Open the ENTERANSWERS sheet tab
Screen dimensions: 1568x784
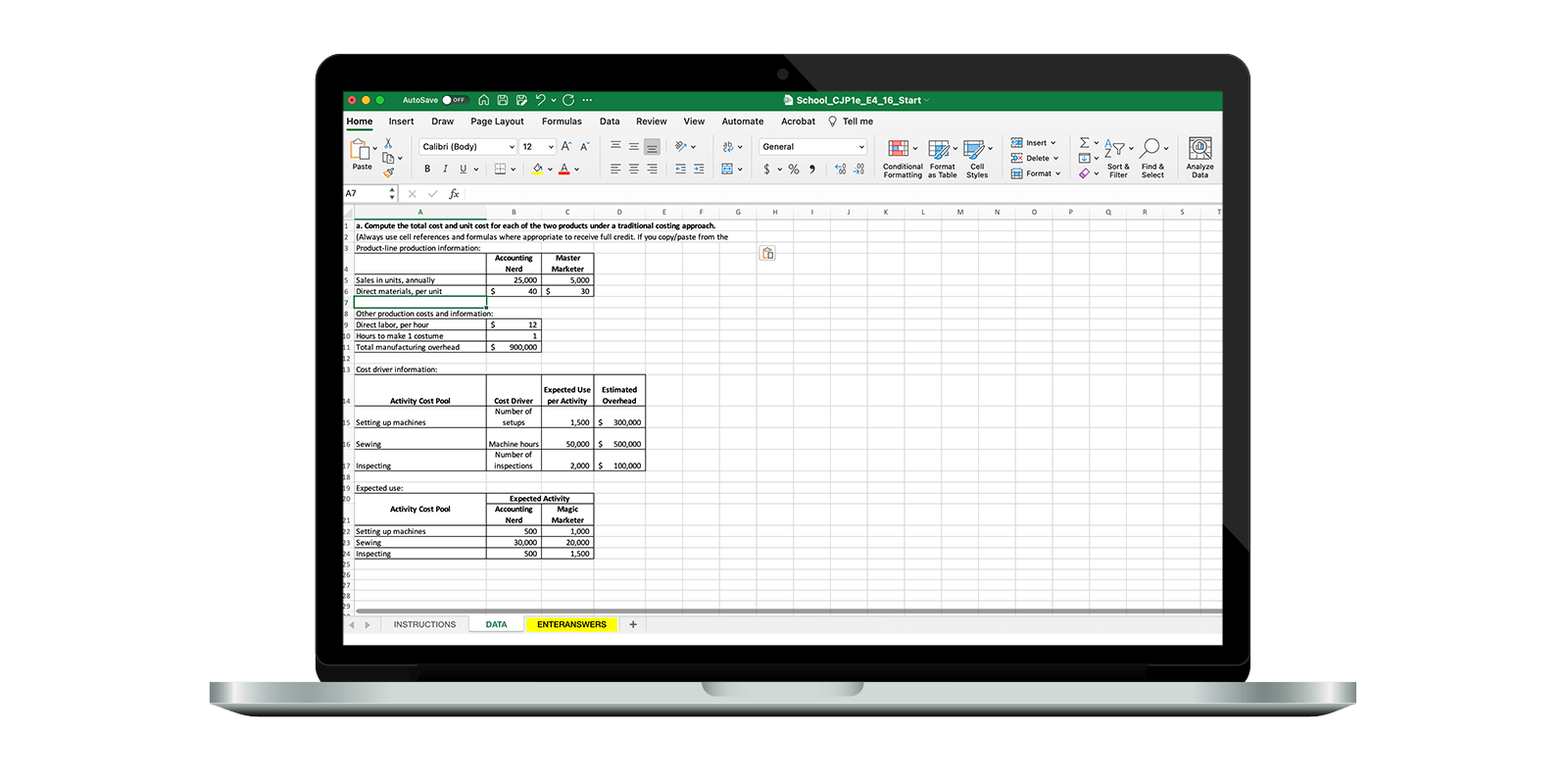571,624
